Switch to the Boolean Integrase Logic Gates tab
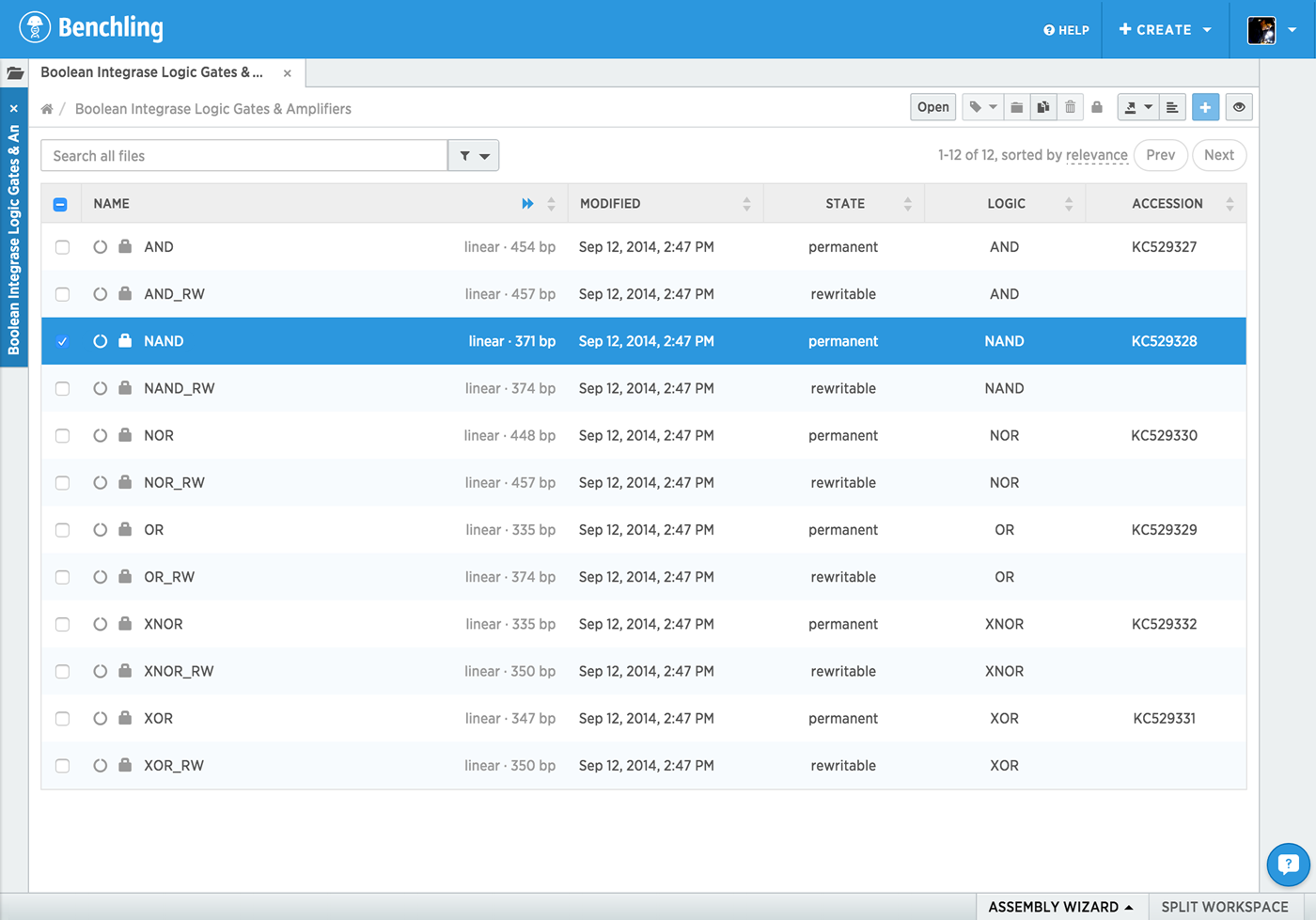Viewport: 1316px width, 920px height. coord(153,72)
